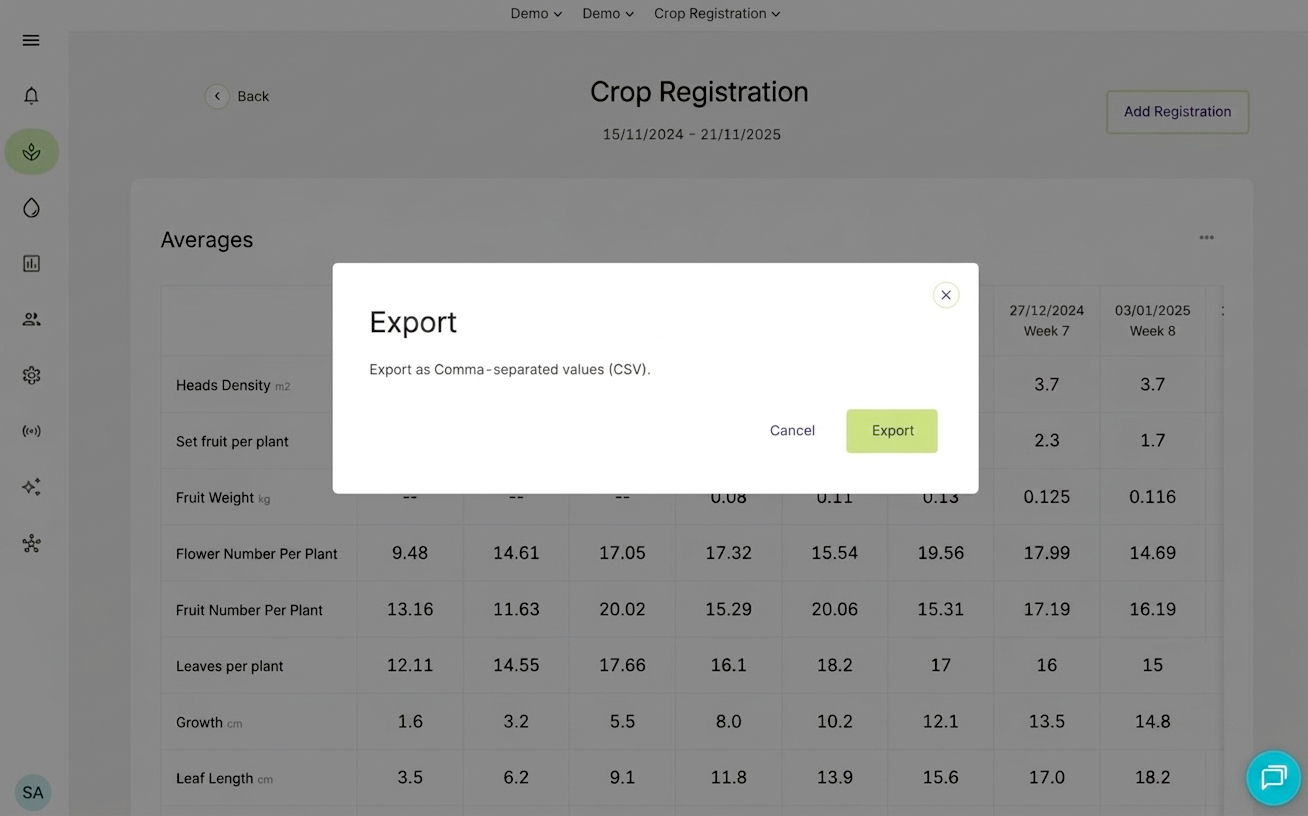Screen dimensions: 1308x816
Task: Click the Back arrow circle icon
Action: point(217,96)
